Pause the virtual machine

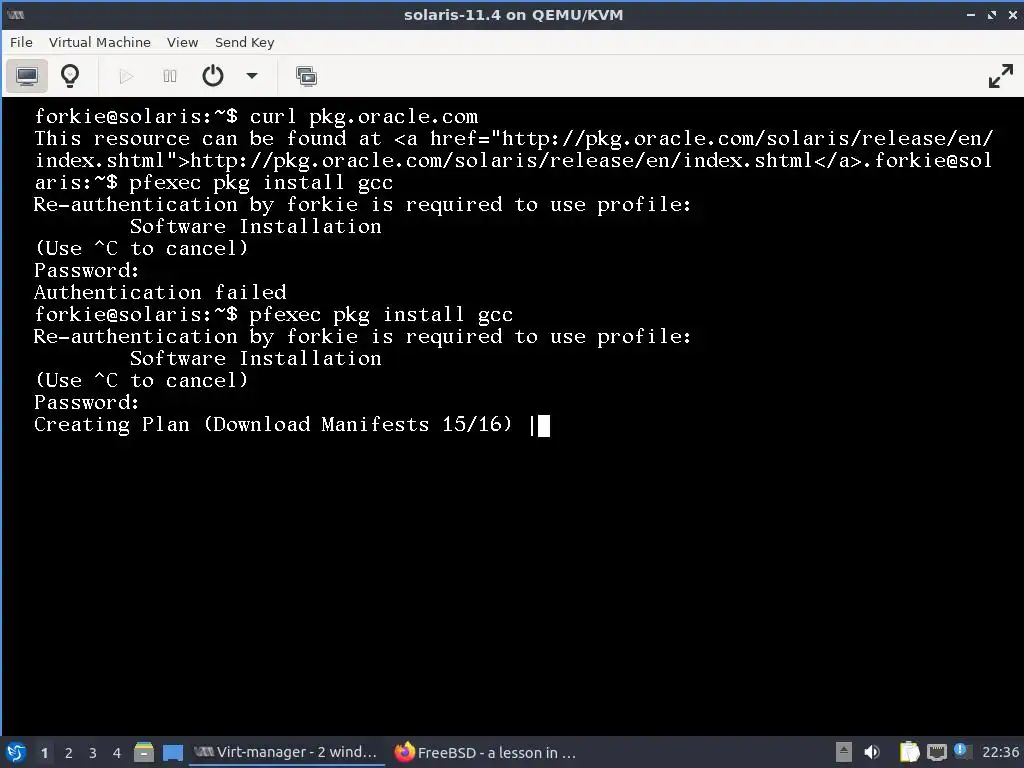click(x=170, y=76)
